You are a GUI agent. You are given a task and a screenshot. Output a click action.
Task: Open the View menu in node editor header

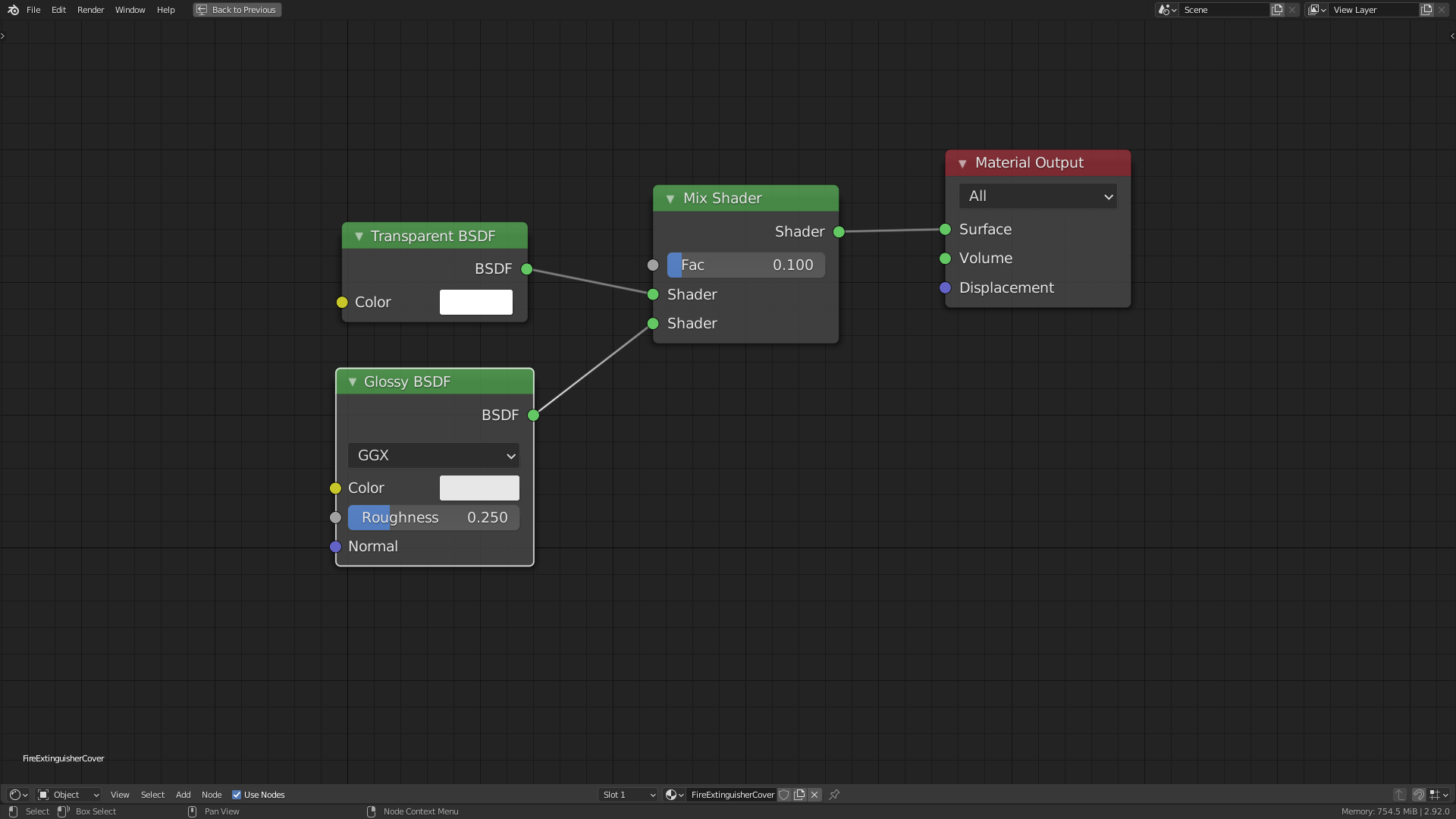[120, 795]
